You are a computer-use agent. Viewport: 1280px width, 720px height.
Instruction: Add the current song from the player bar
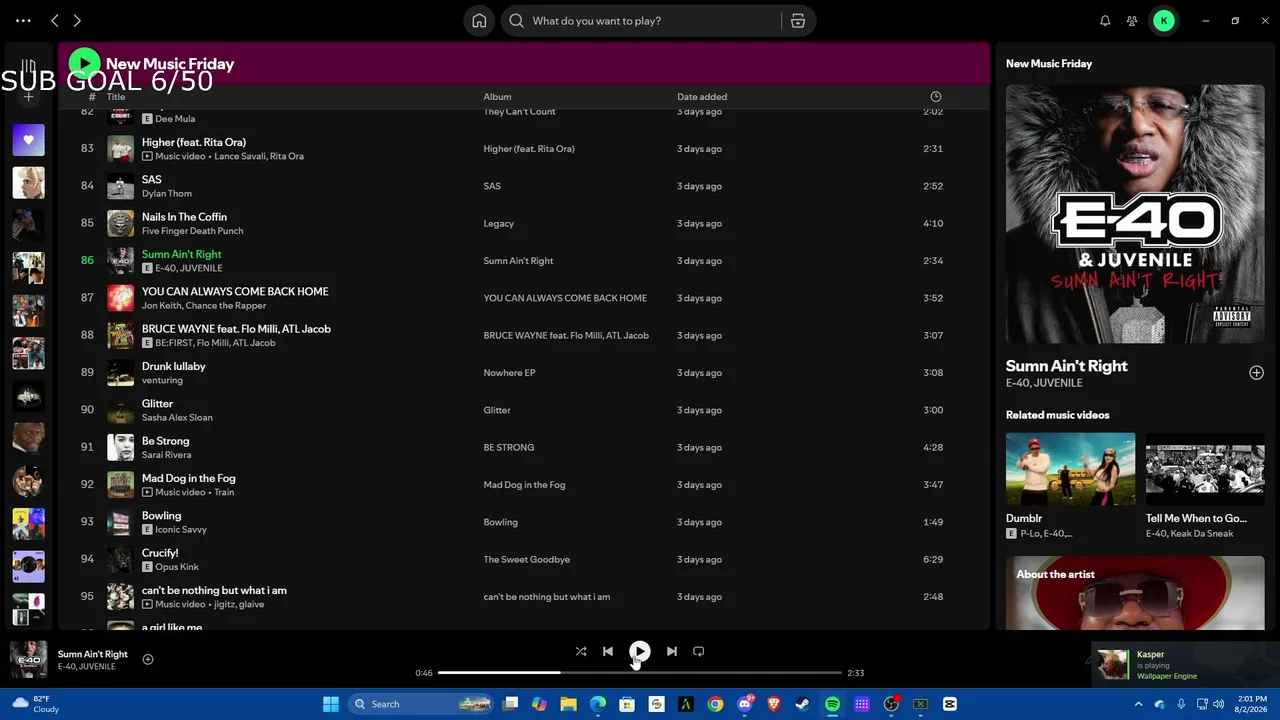148,659
